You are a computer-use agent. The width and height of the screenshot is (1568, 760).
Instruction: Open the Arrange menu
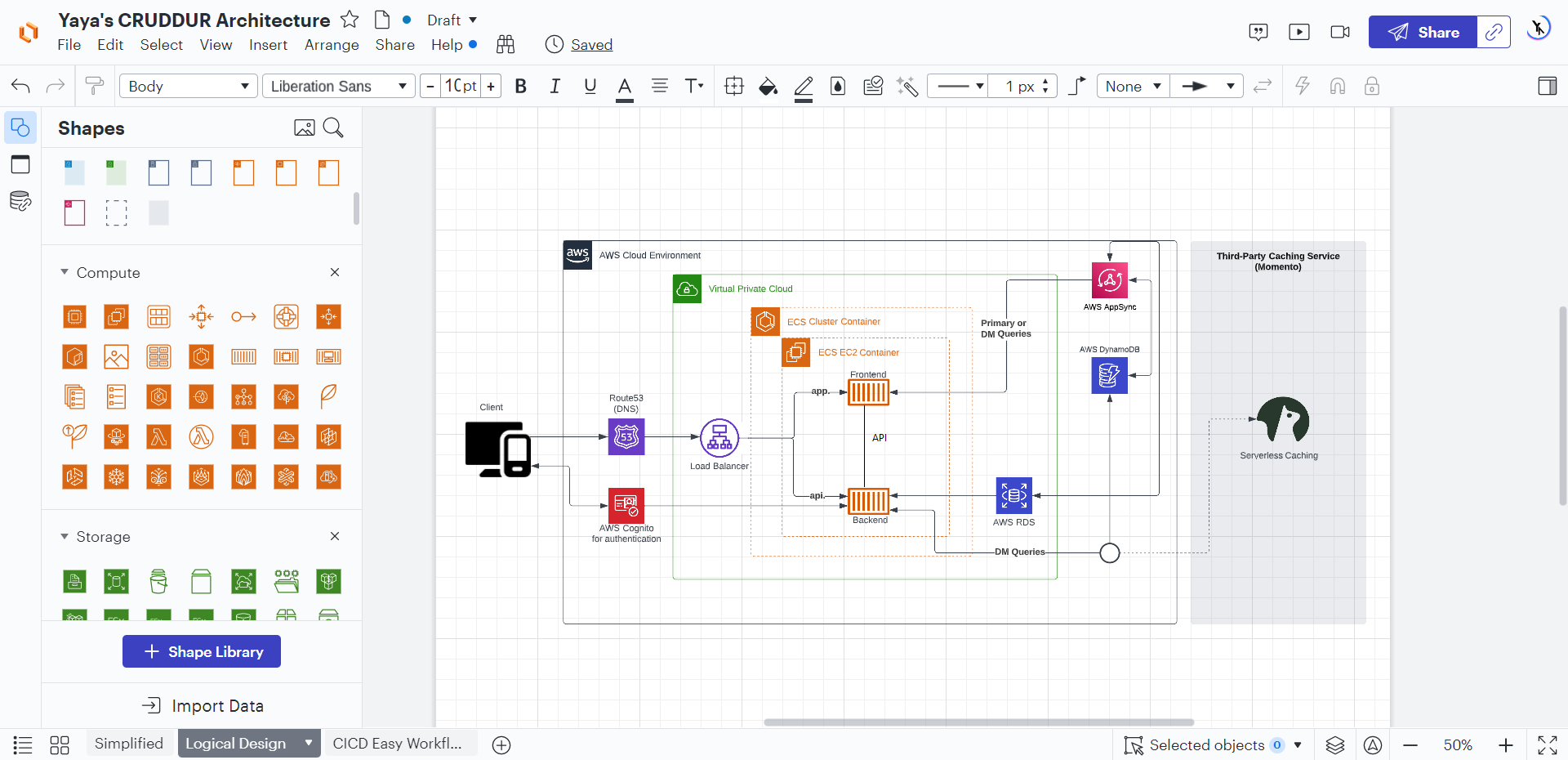[x=332, y=45]
